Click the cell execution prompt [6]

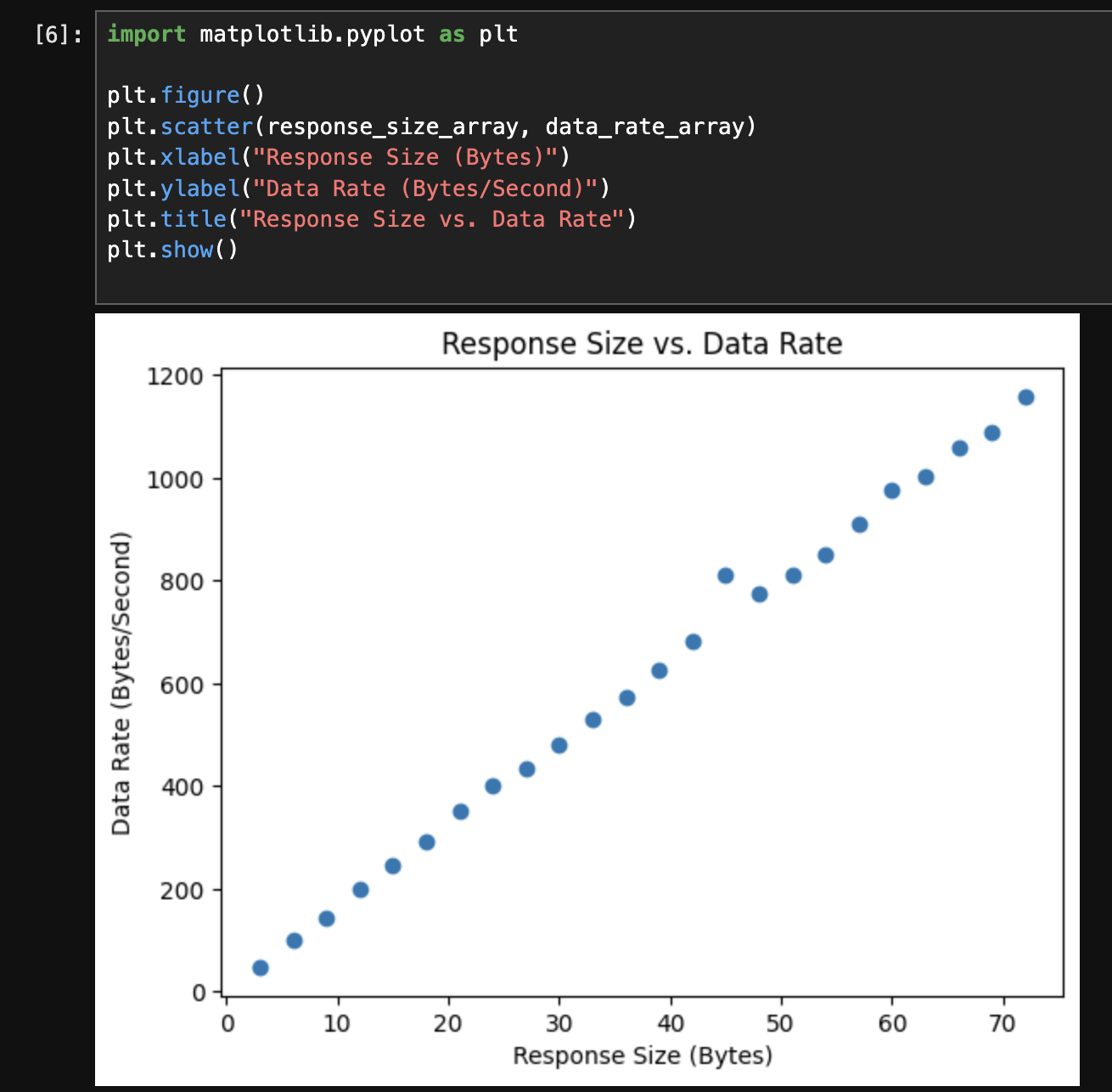point(59,35)
